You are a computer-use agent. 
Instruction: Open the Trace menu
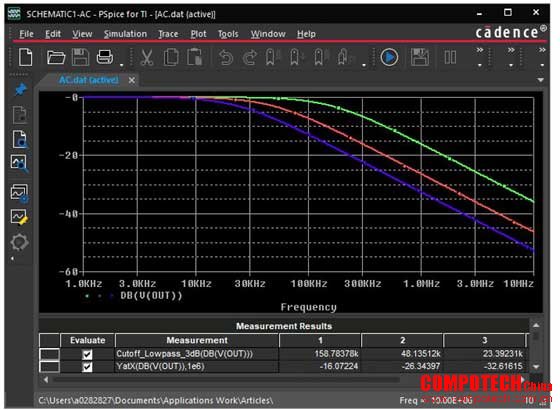(x=168, y=34)
